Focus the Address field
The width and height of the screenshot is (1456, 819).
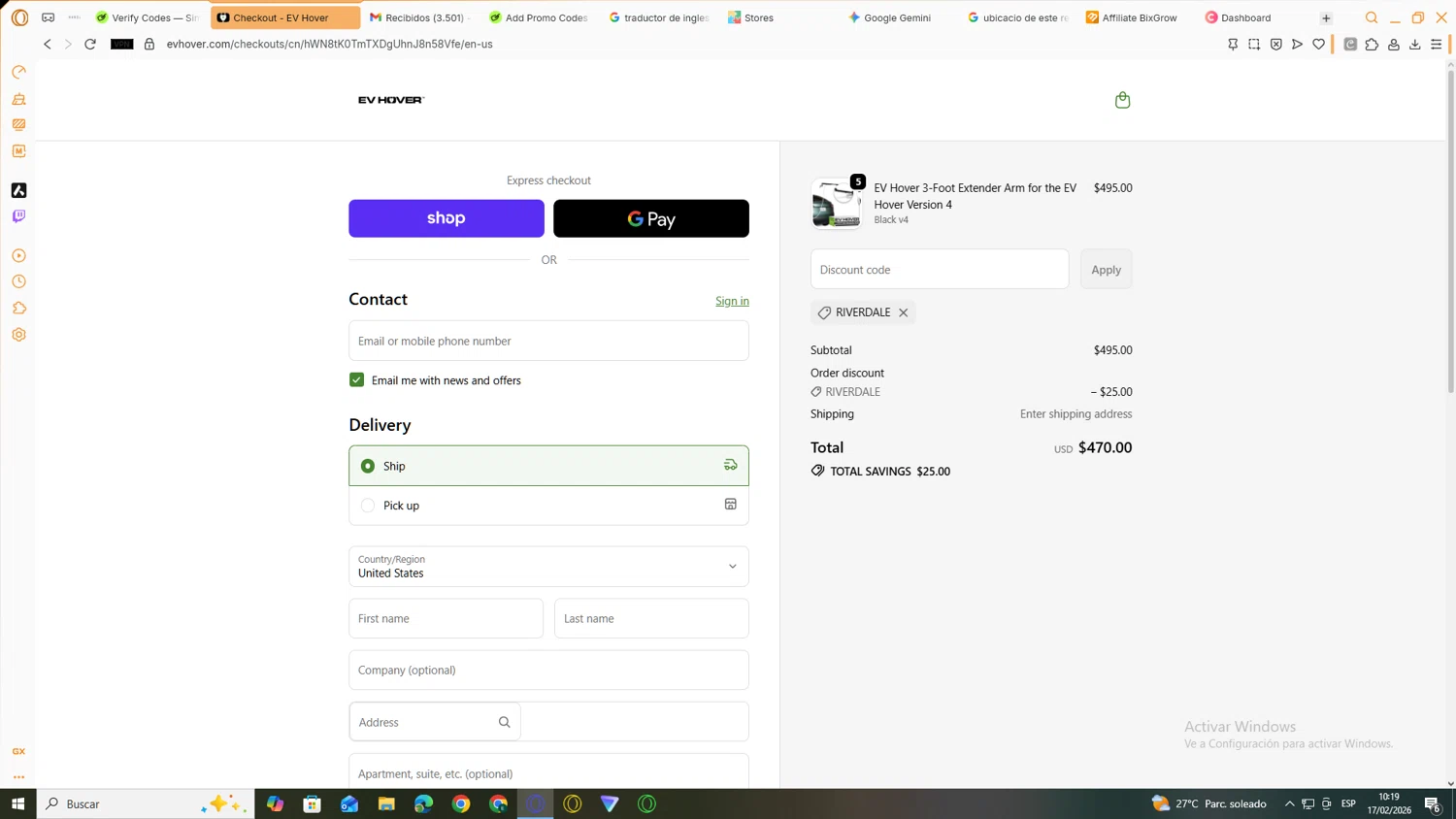click(548, 722)
